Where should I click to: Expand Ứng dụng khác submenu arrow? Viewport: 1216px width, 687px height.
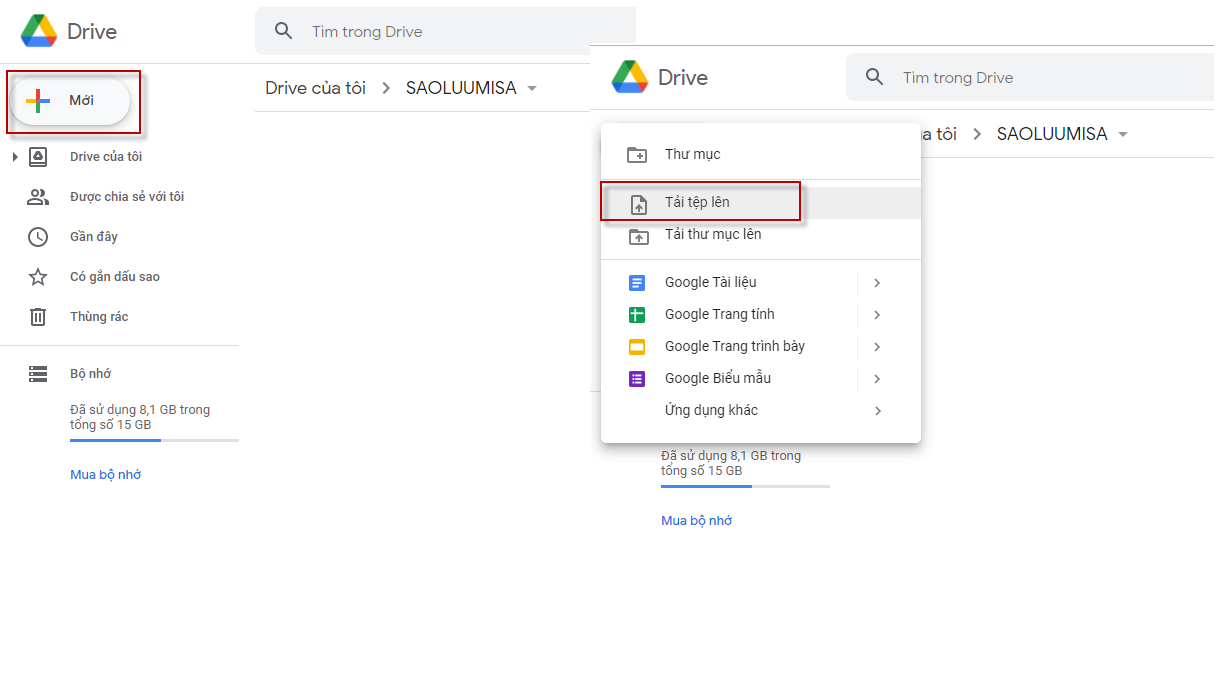(877, 411)
